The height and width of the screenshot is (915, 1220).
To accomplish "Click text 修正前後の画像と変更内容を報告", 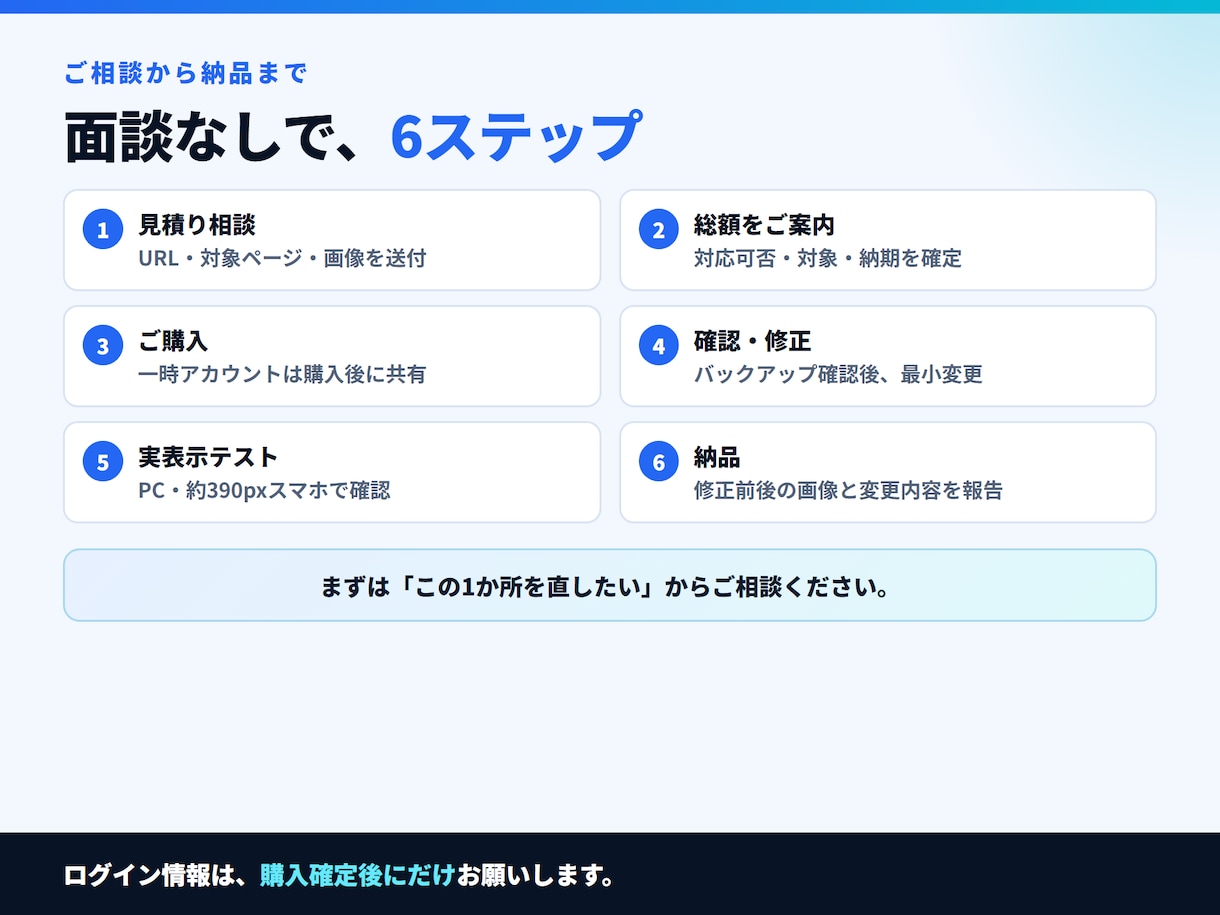I will pyautogui.click(x=848, y=490).
